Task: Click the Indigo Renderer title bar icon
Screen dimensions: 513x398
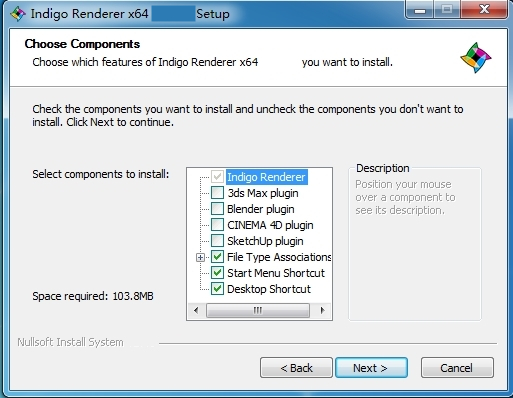Action: pyautogui.click(x=18, y=14)
